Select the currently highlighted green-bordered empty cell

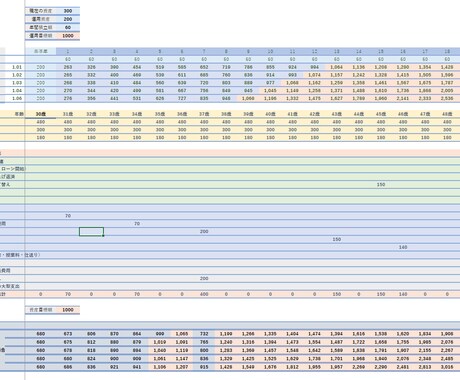tap(91, 231)
